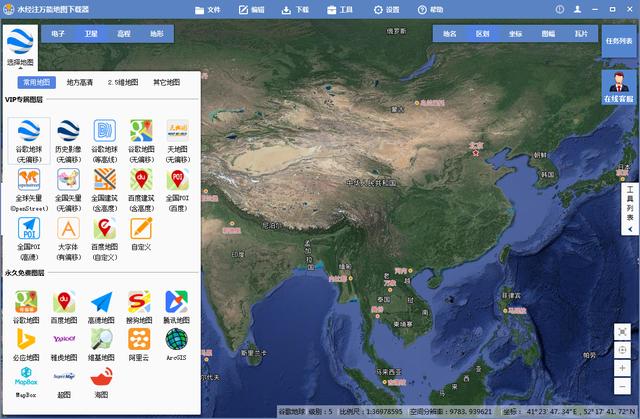Click the 任务列表 button

pyautogui.click(x=618, y=41)
